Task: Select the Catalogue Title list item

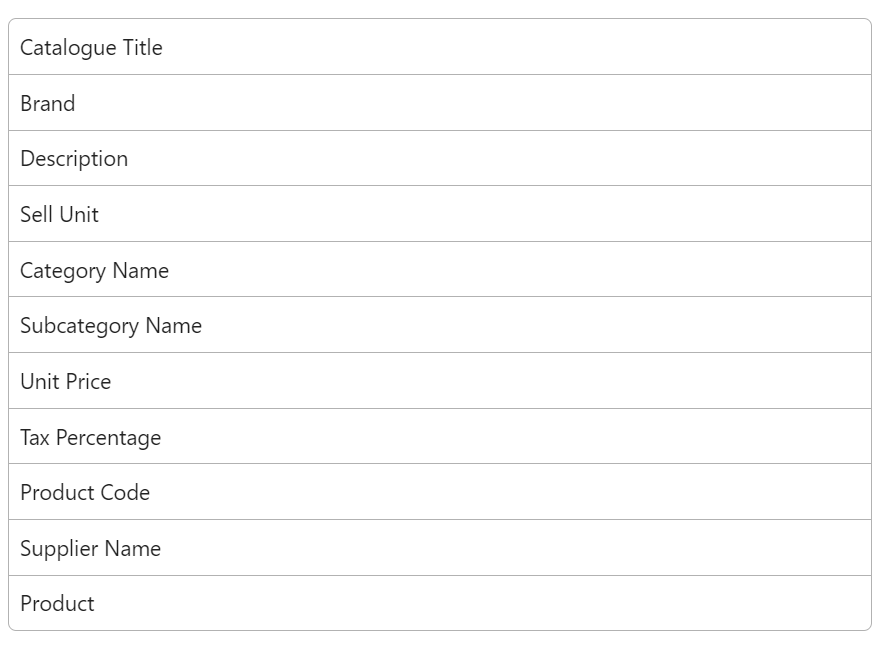Action: [440, 47]
